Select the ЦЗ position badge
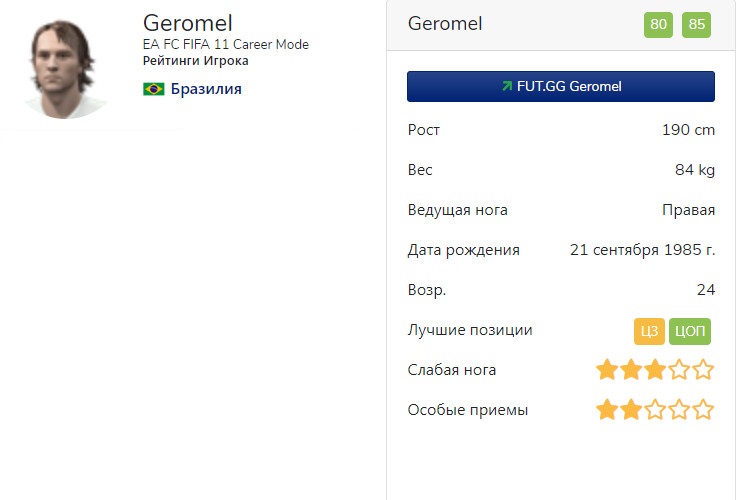 tap(649, 331)
